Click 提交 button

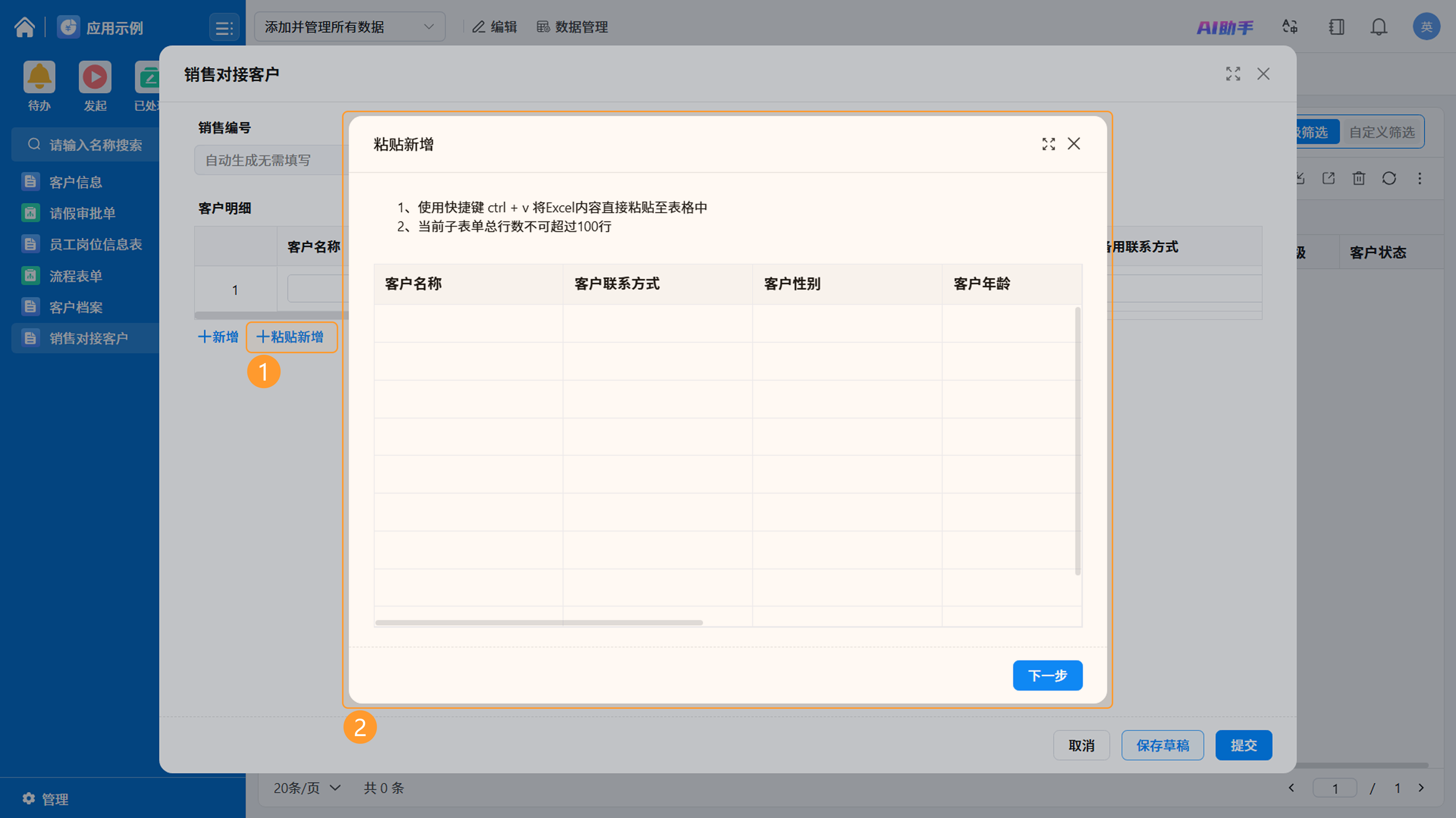point(1244,745)
